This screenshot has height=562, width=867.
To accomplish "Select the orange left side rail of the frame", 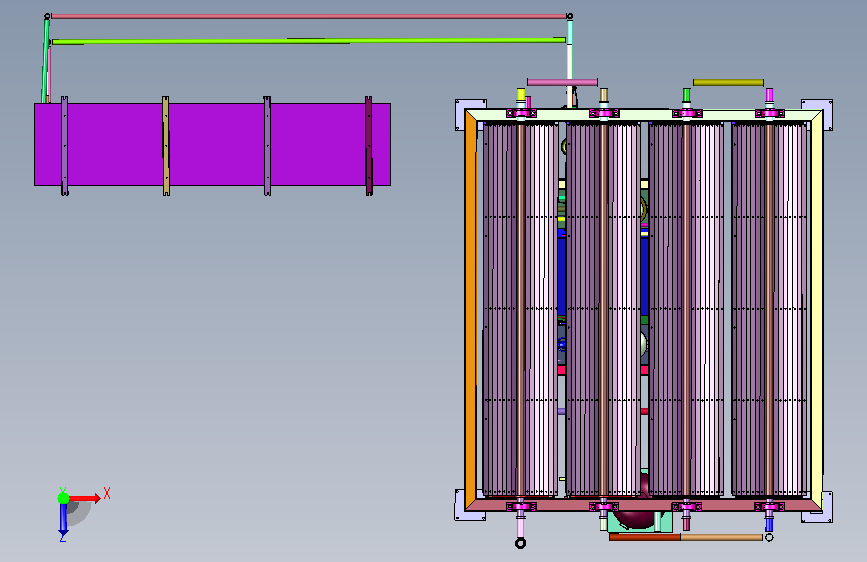I will (x=471, y=310).
